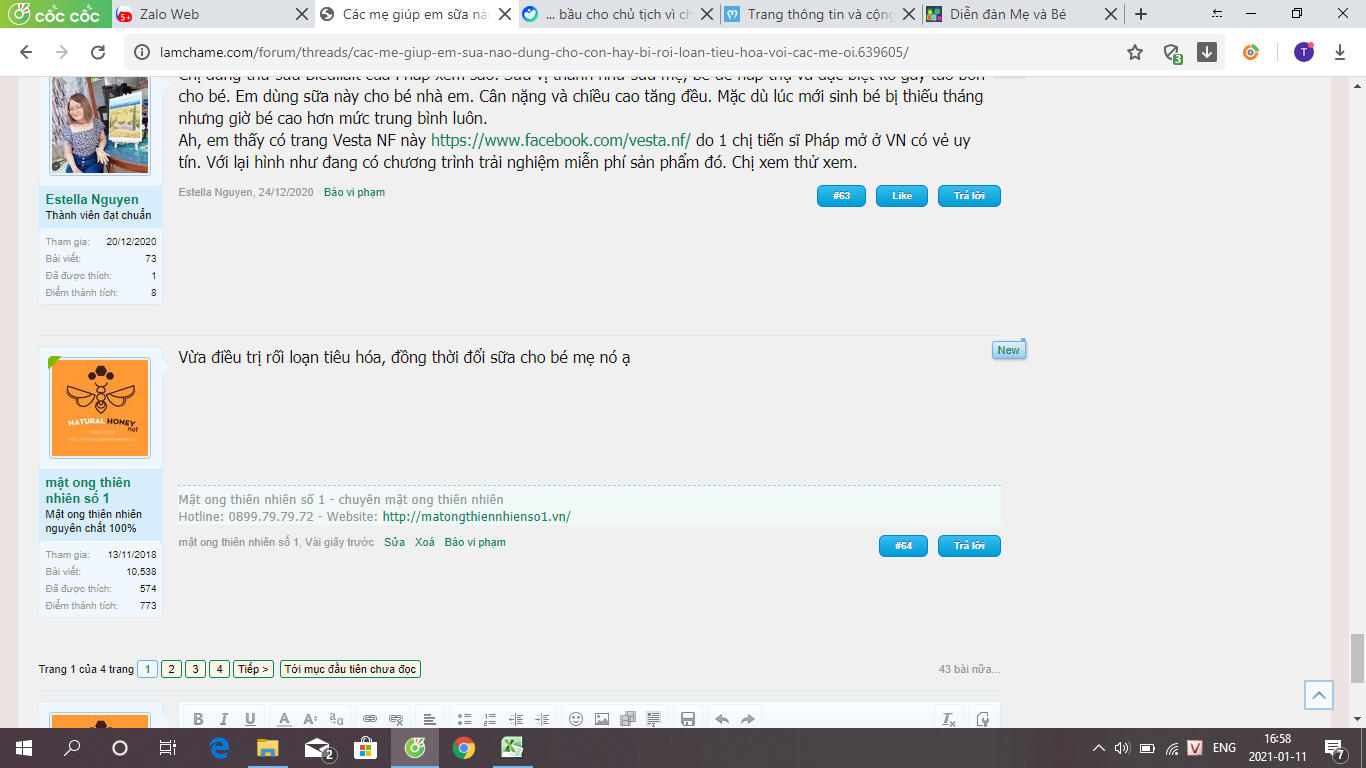1366x768 pixels.
Task: Toggle underline formatting in the reply editor
Action: (250, 719)
